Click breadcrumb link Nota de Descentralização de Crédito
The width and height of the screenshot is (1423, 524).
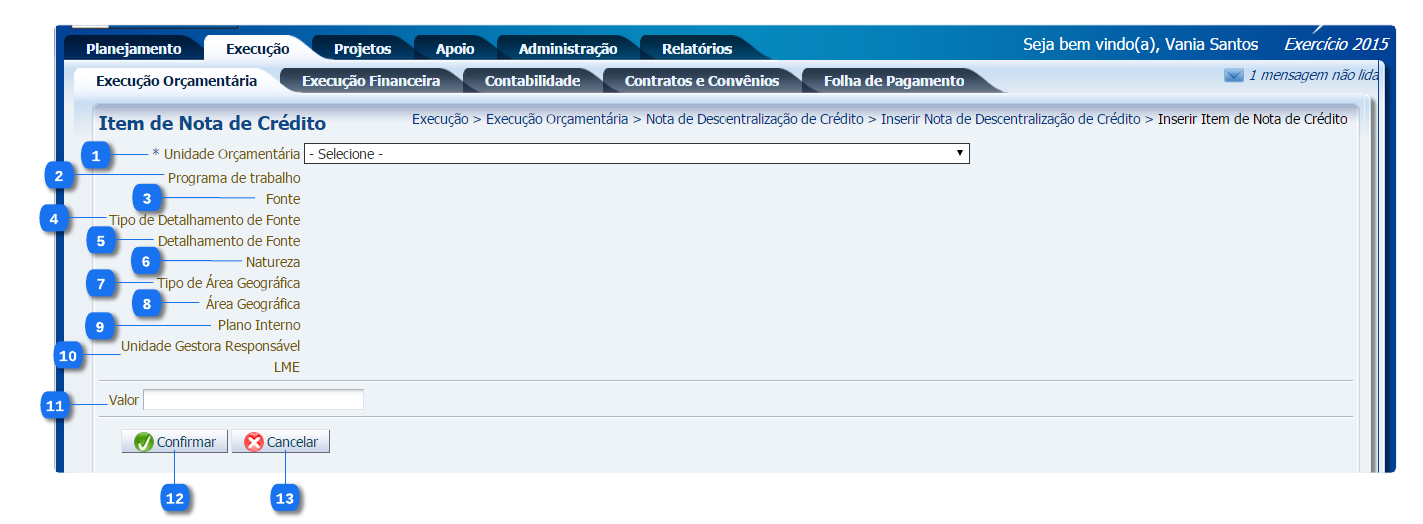(754, 119)
